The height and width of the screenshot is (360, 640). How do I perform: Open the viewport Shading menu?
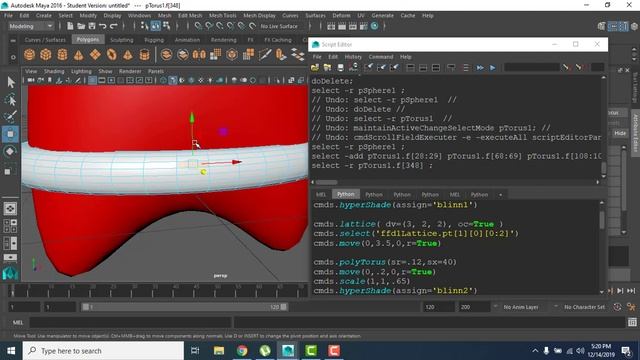click(x=54, y=71)
